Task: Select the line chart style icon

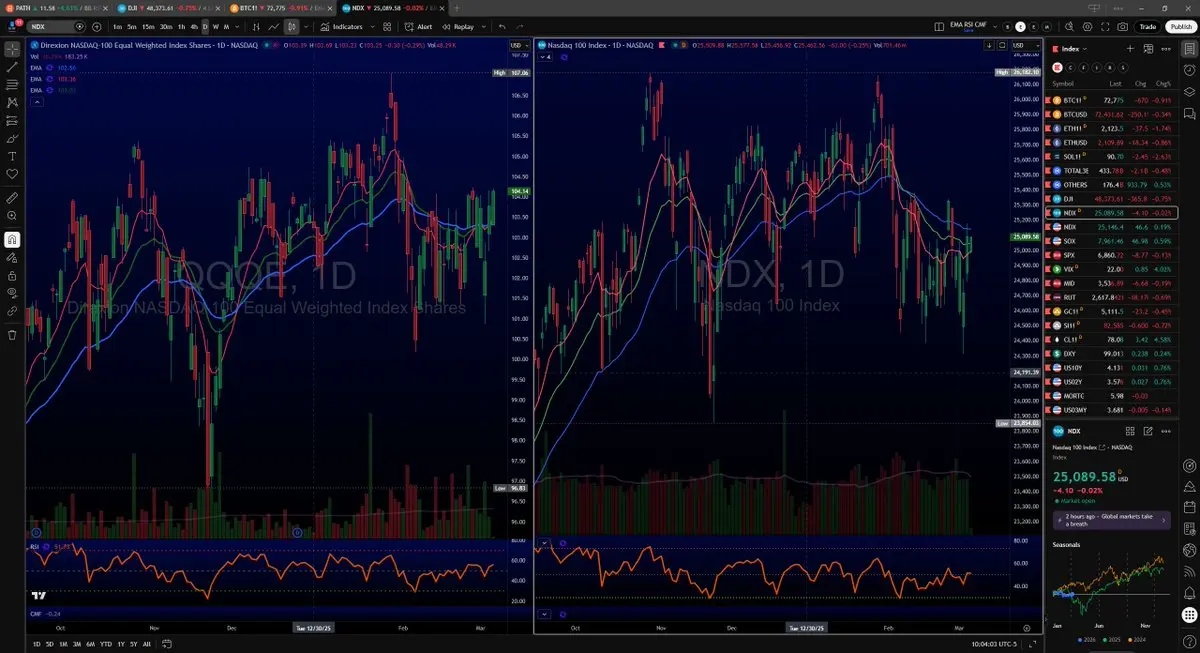Action: [273, 27]
